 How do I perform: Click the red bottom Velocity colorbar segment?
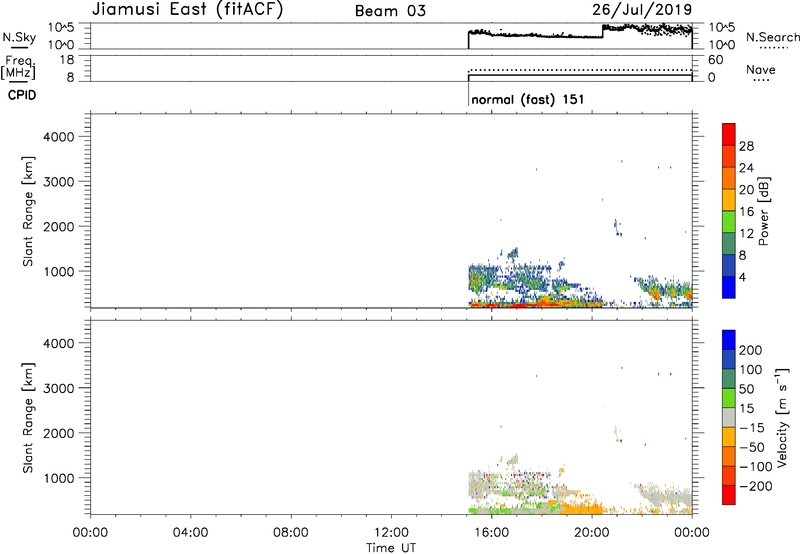point(729,495)
